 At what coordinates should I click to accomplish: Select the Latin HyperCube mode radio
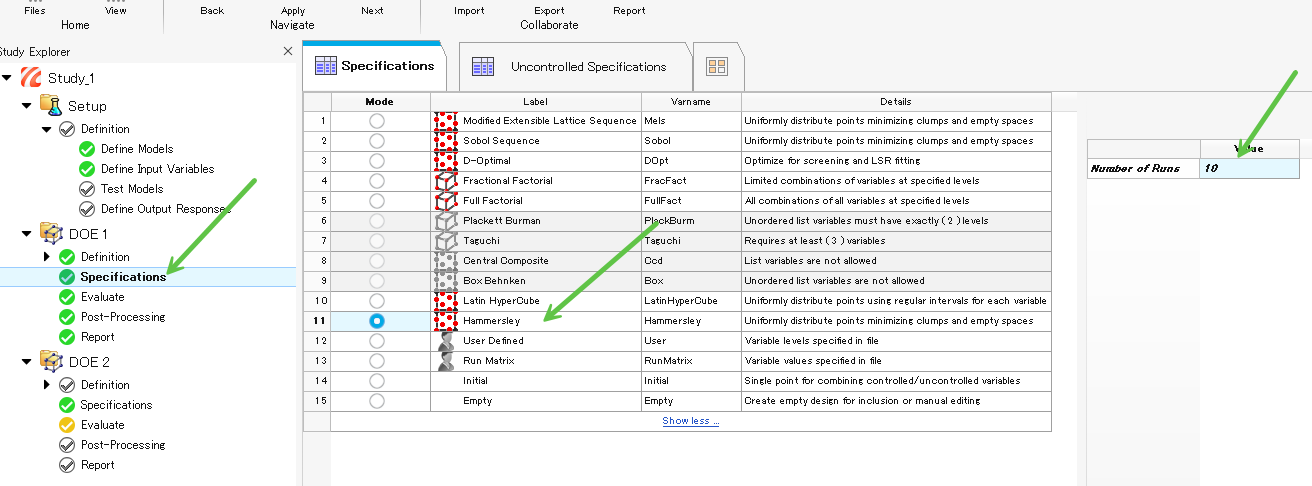[376, 301]
